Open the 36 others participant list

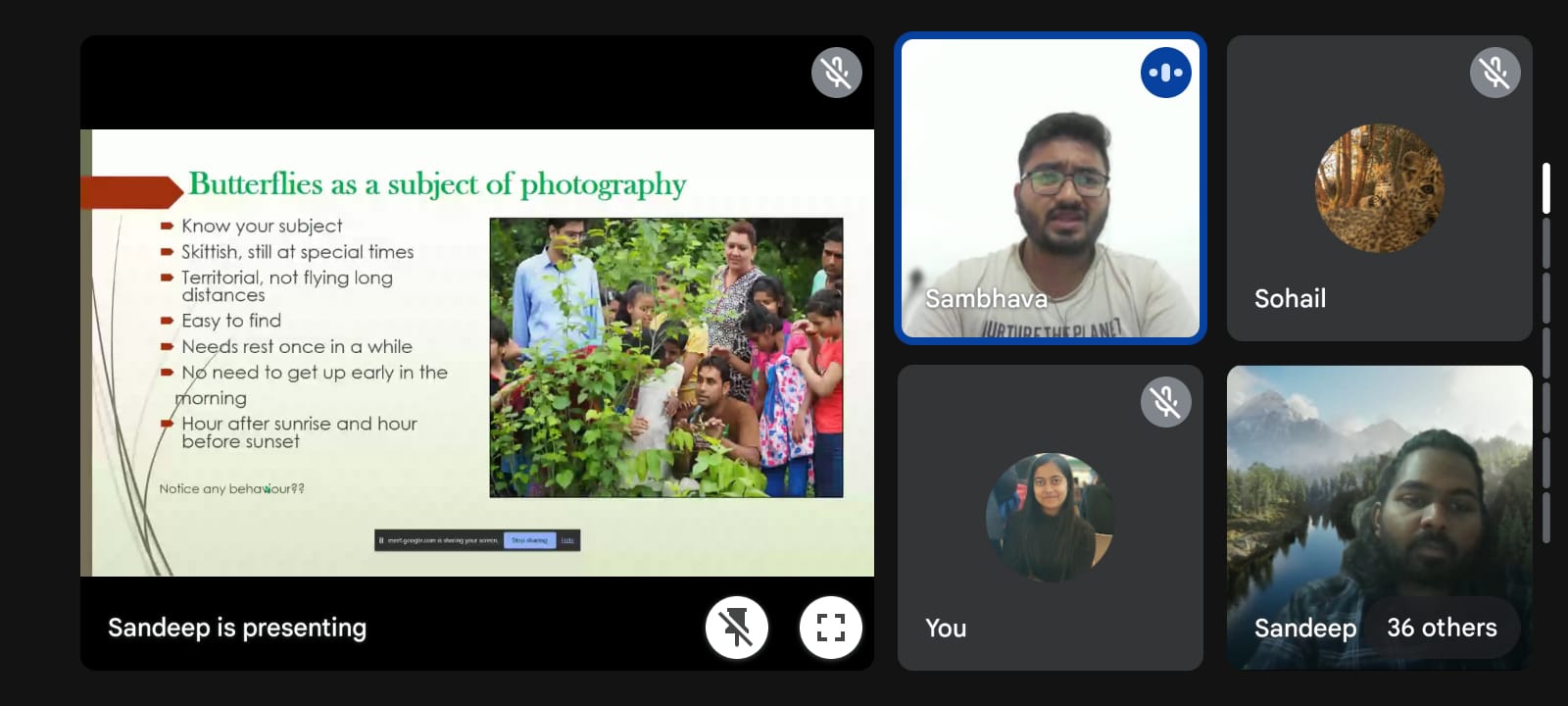[x=1442, y=628]
